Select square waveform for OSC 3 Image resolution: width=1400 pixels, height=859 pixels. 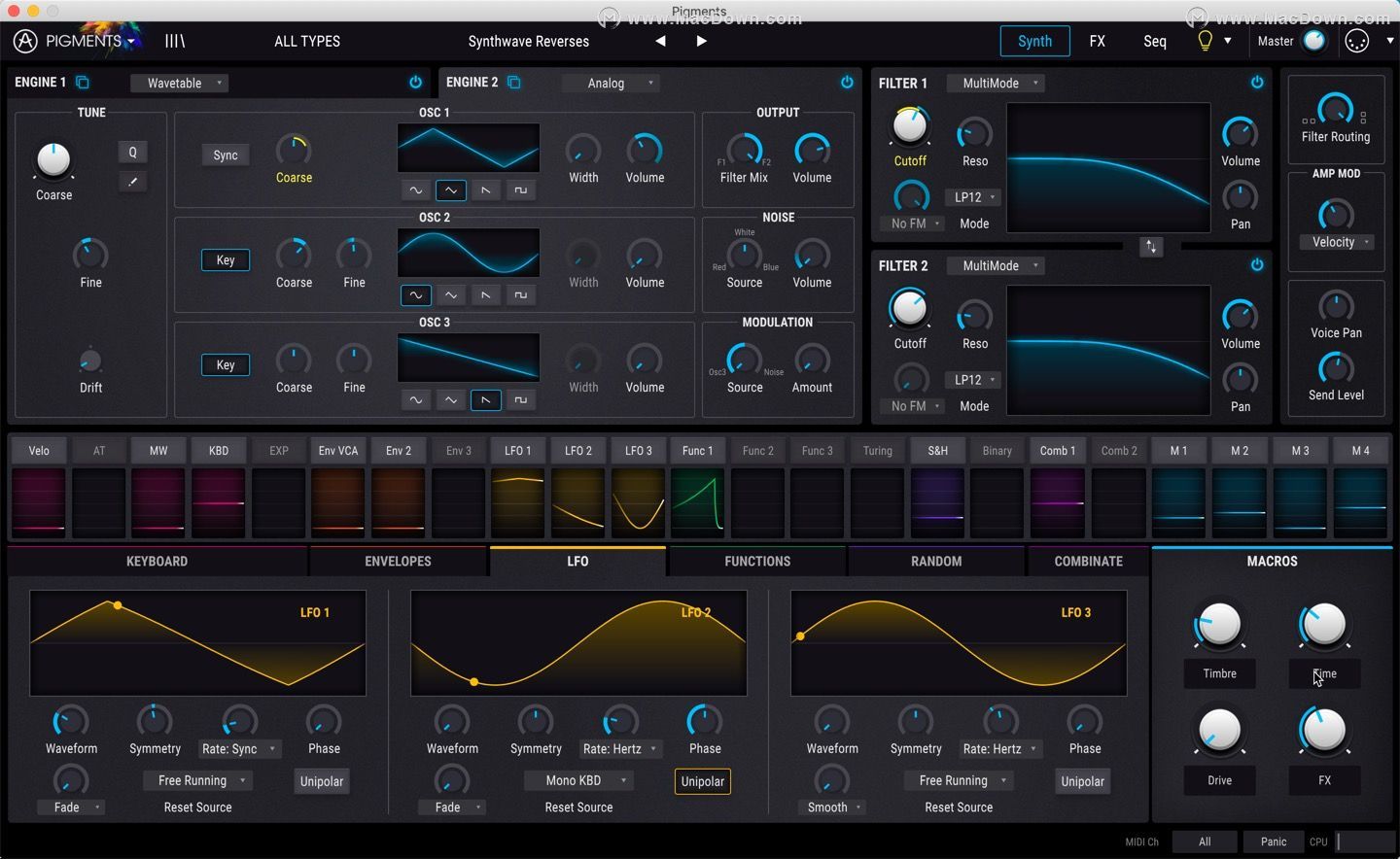coord(521,400)
